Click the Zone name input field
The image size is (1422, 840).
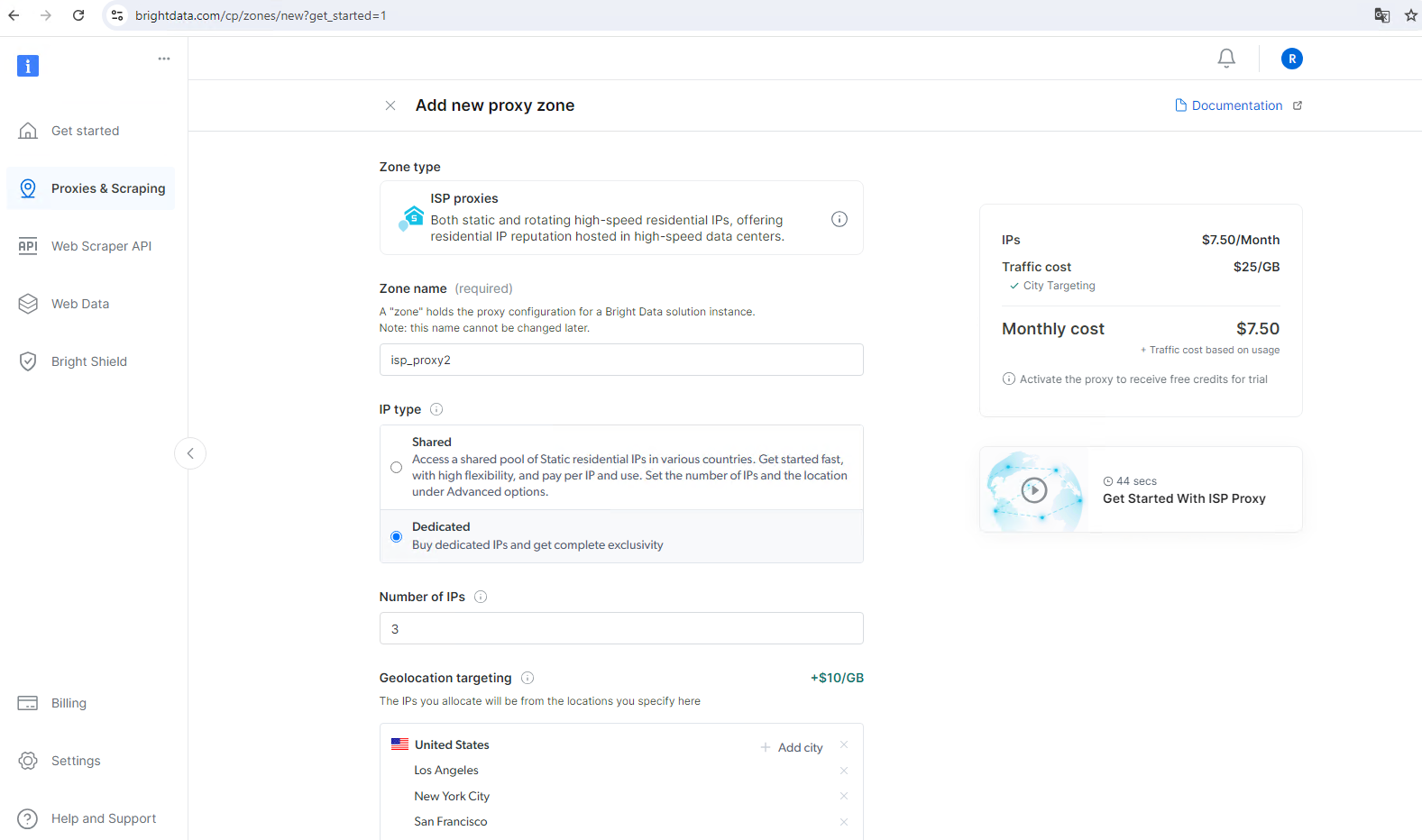click(x=620, y=360)
